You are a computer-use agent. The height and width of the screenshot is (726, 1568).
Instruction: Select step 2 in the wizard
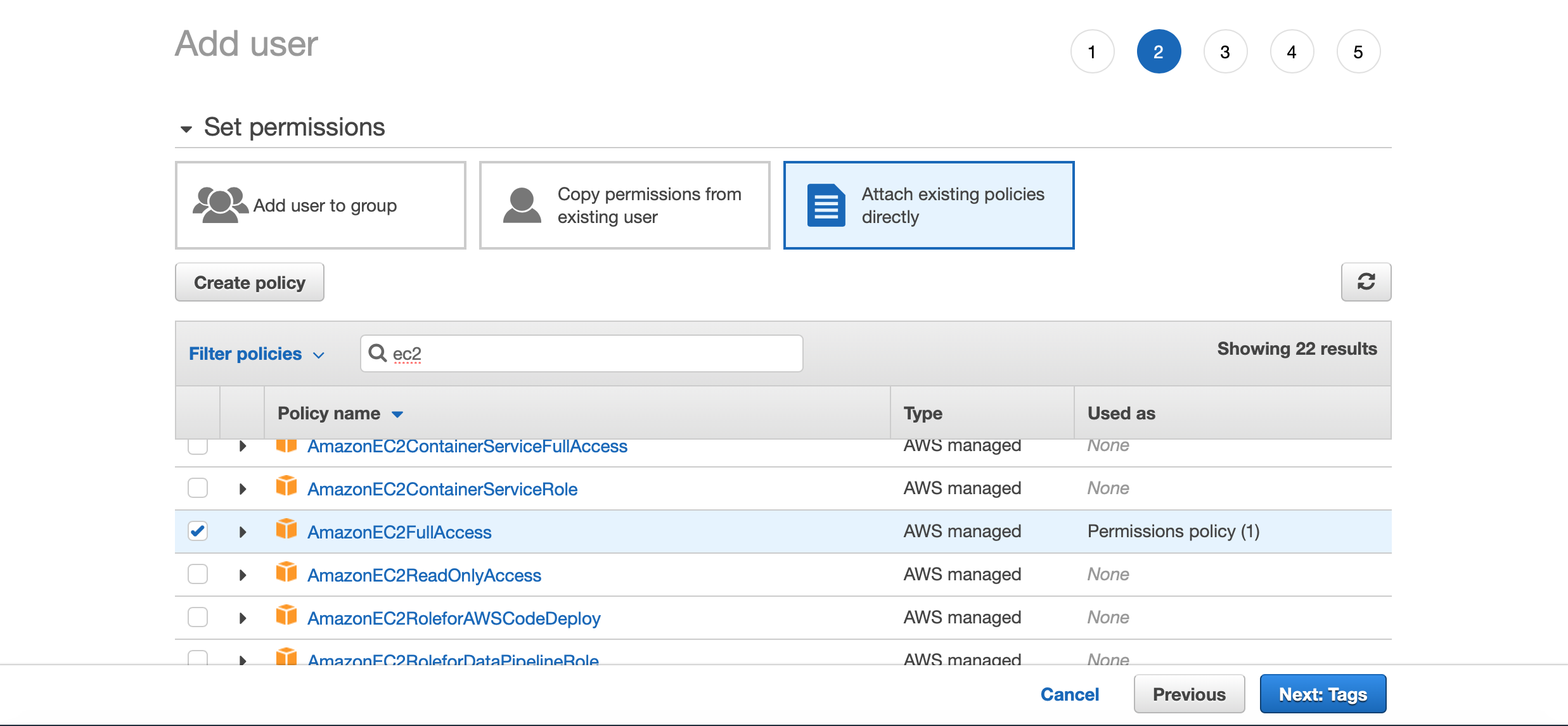(x=1159, y=51)
